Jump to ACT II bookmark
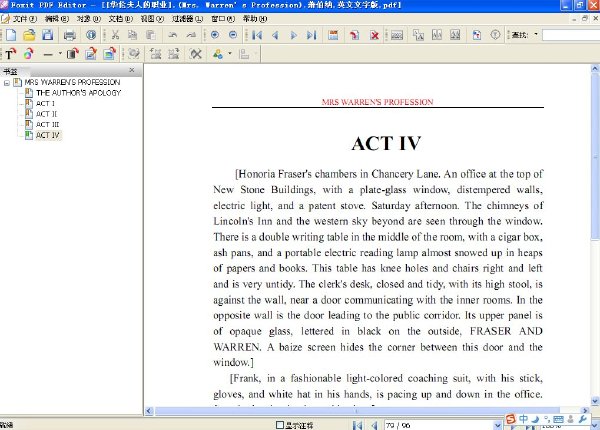Viewport: 600px width, 430px height. pyautogui.click(x=46, y=114)
